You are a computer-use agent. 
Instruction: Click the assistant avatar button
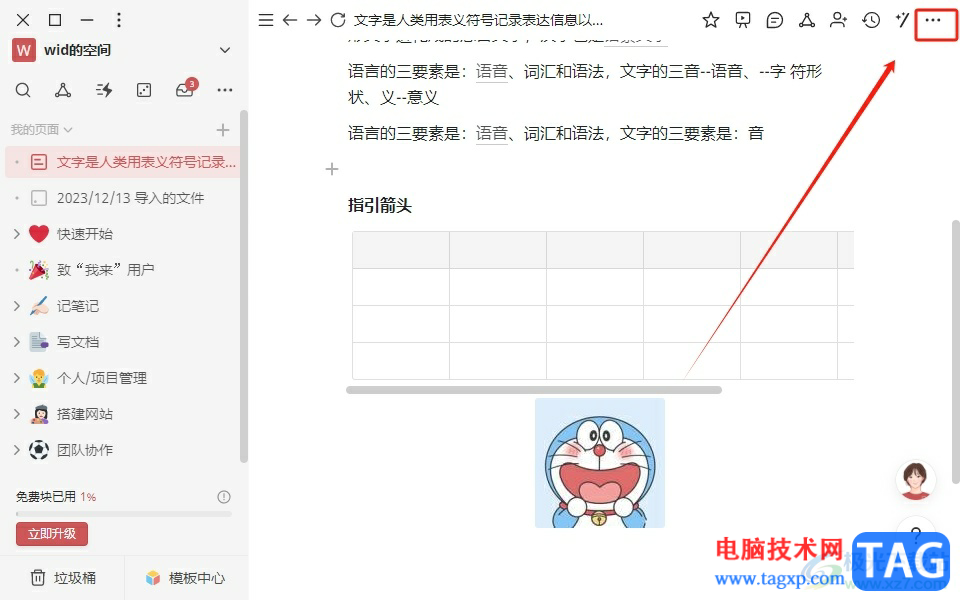coord(915,479)
